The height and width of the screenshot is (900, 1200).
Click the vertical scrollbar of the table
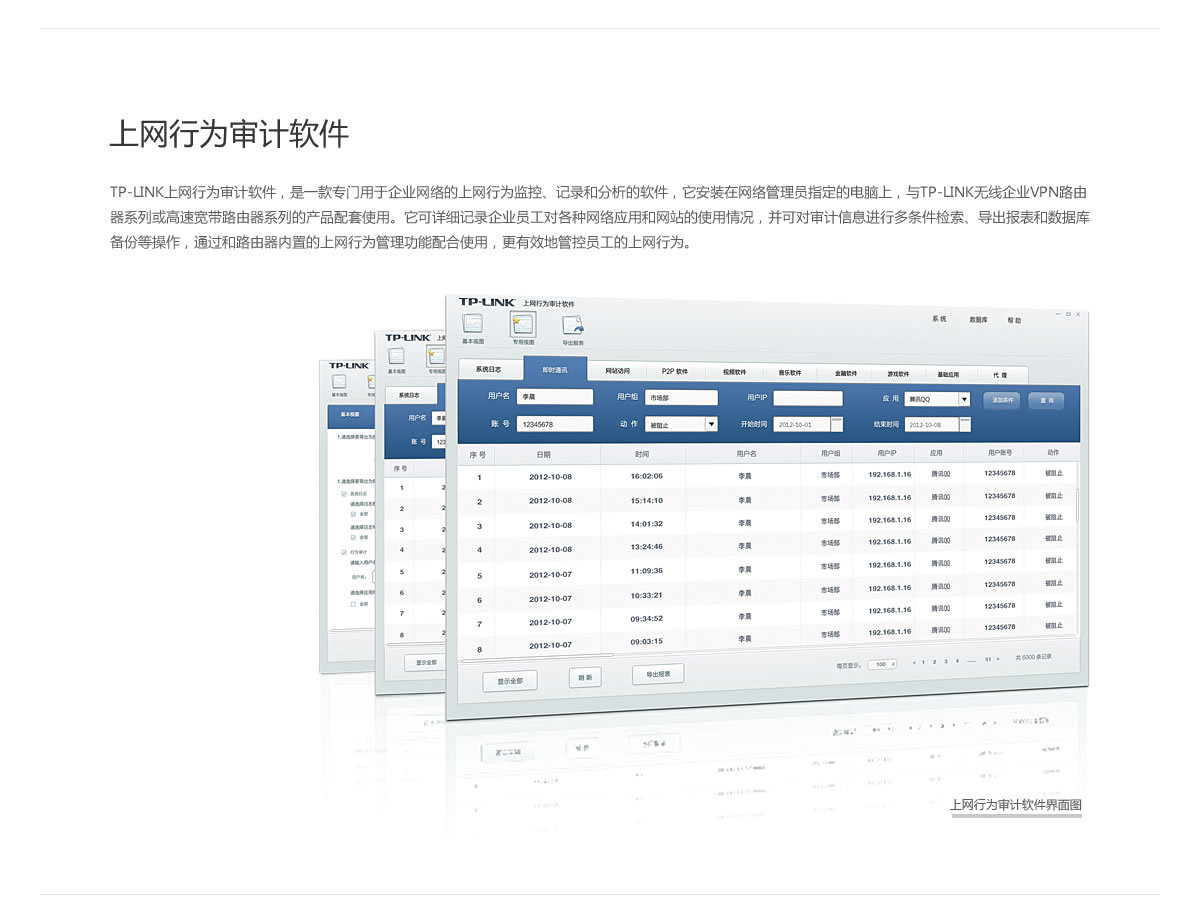coord(1078,505)
